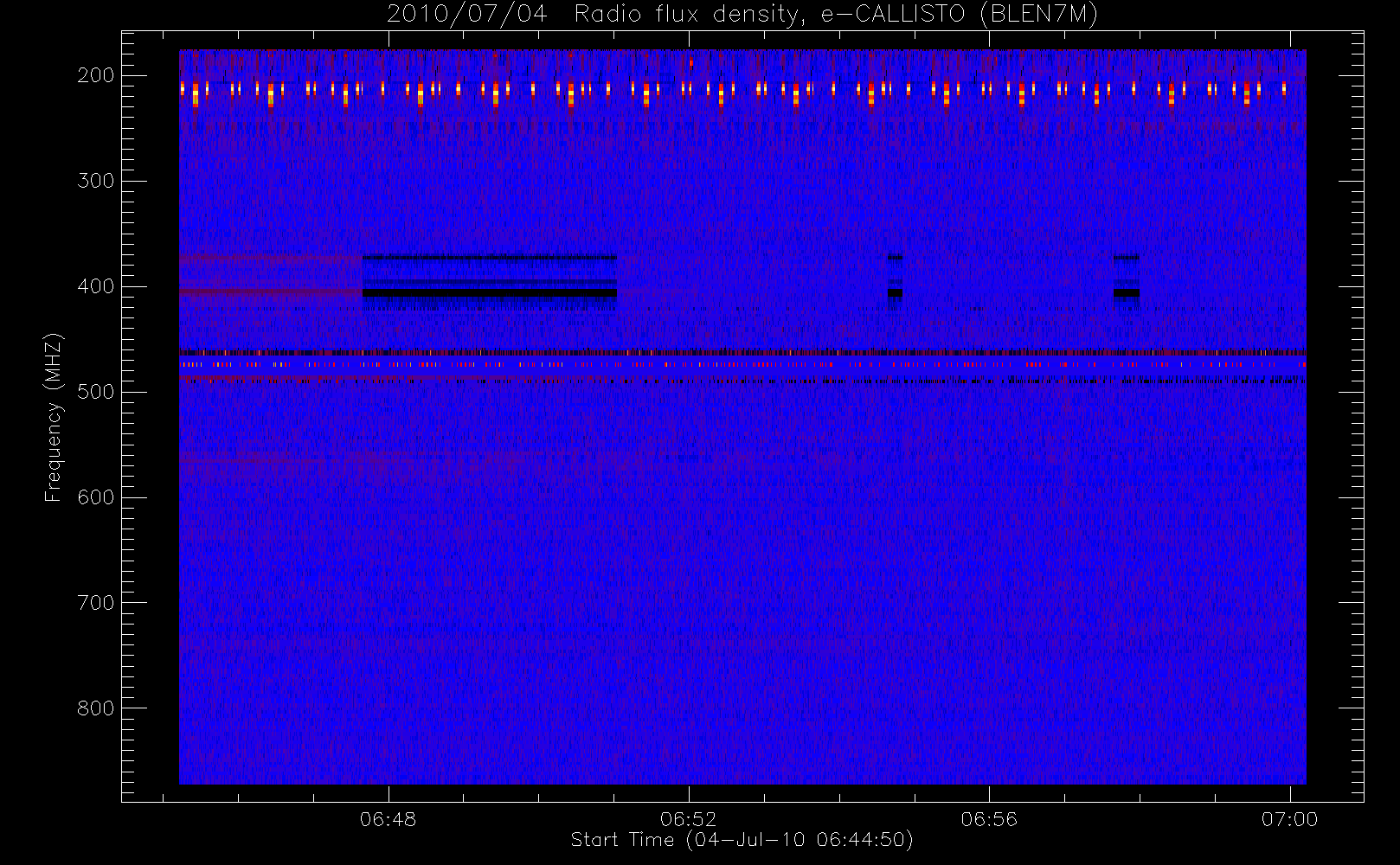Viewport: 1400px width, 865px height.
Task: Click the 200 frequency tick label
Action: click(96, 75)
